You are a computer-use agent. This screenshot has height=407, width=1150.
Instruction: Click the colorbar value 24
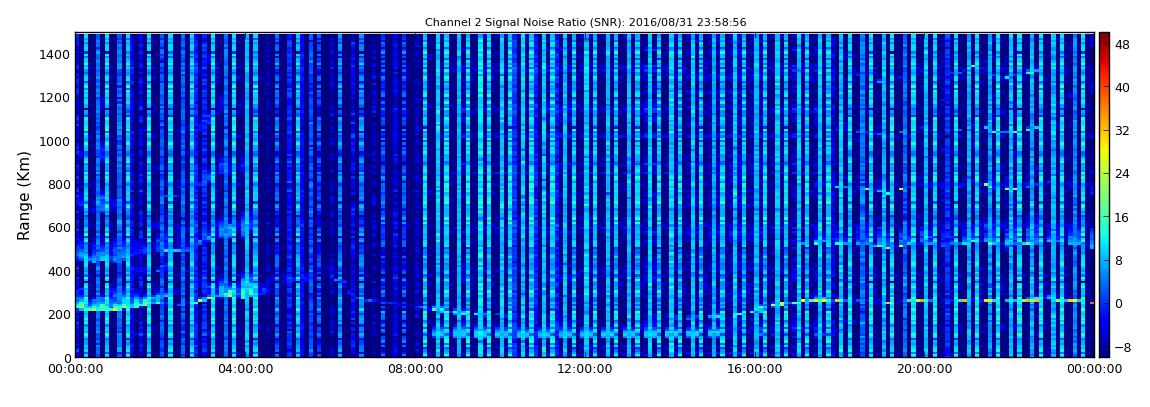click(x=1122, y=174)
